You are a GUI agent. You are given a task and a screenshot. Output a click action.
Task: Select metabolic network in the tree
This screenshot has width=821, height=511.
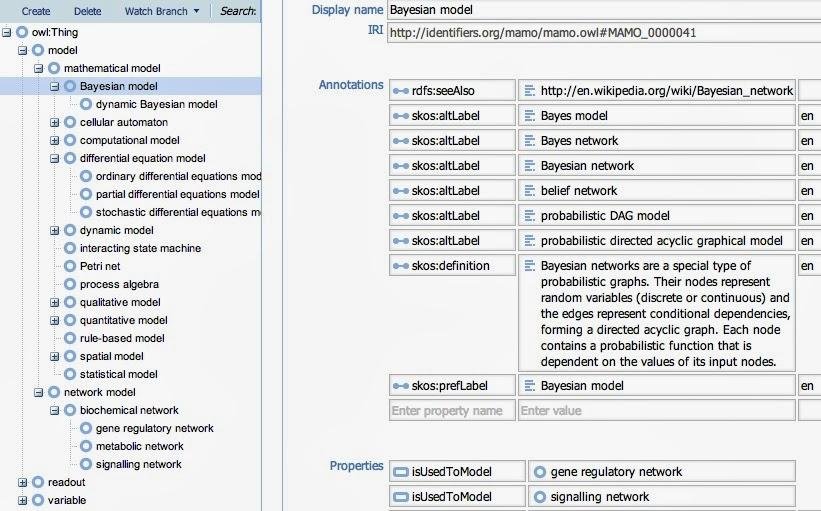tap(139, 446)
